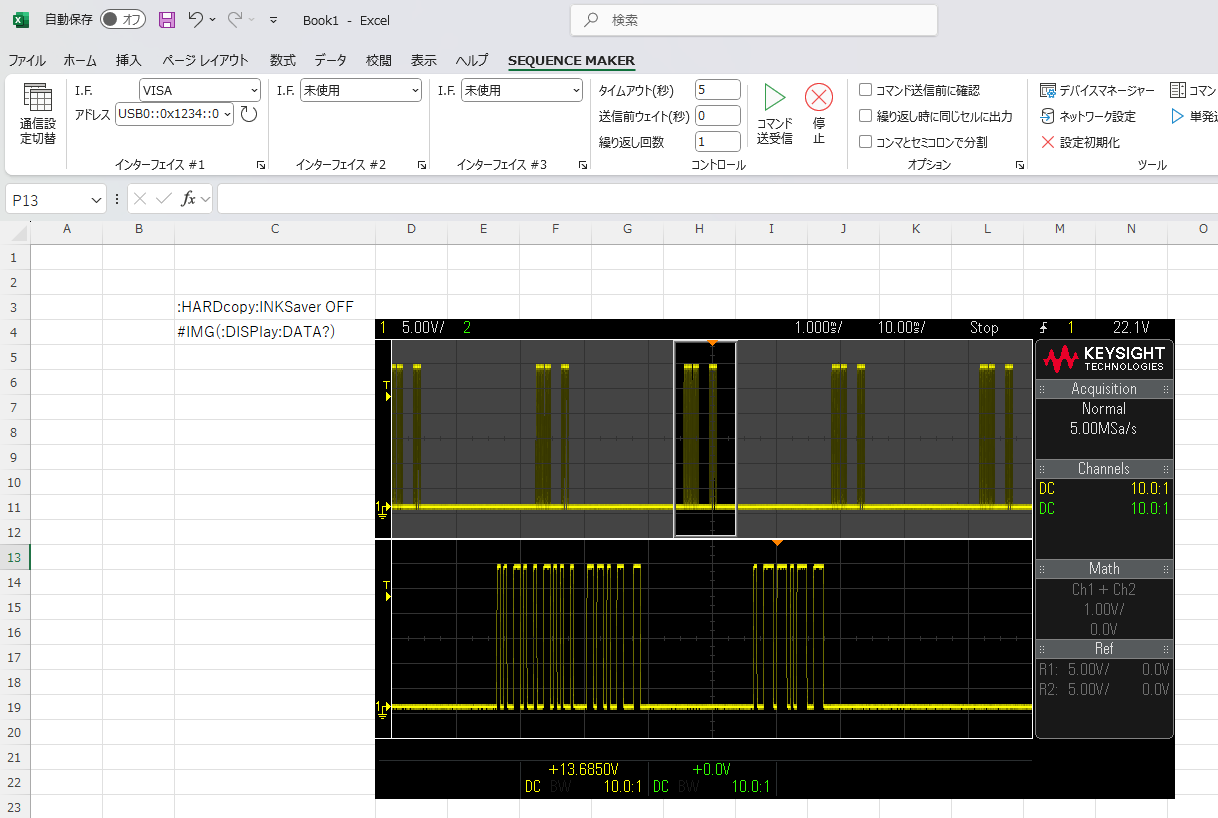Select column M header
Screen dimensions: 1218x818
(x=1059, y=229)
